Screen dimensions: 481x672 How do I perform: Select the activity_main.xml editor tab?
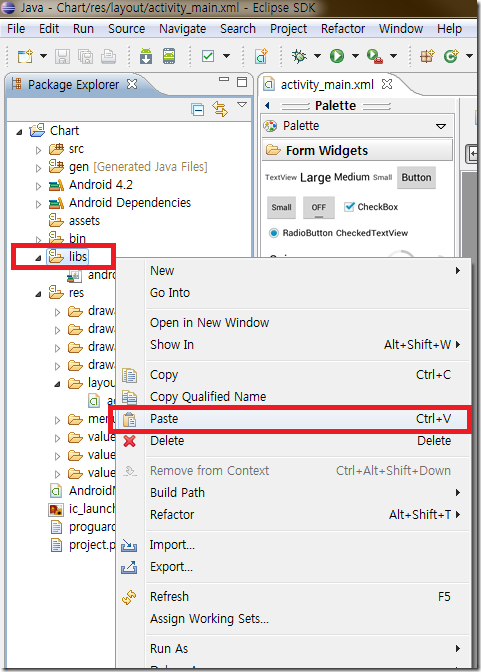point(327,84)
